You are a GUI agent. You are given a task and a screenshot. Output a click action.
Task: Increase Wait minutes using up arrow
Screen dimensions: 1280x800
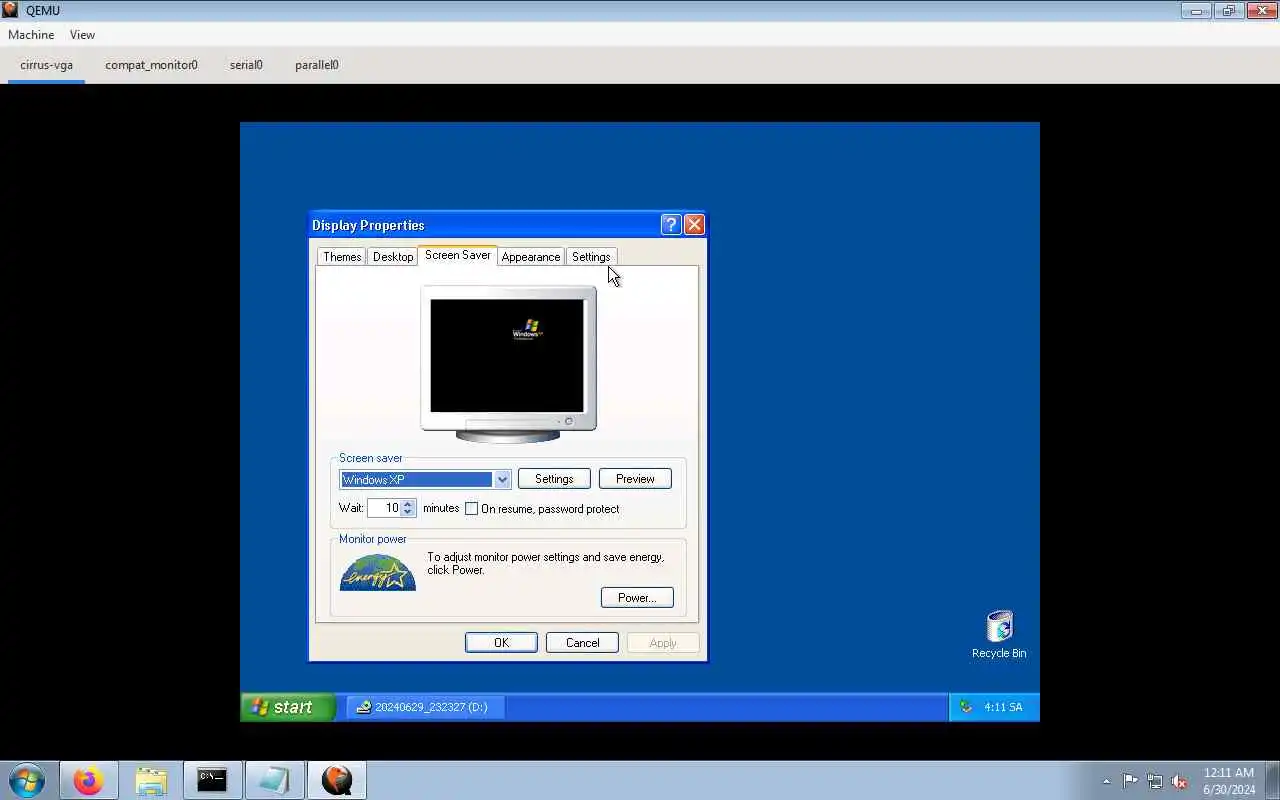click(x=408, y=504)
